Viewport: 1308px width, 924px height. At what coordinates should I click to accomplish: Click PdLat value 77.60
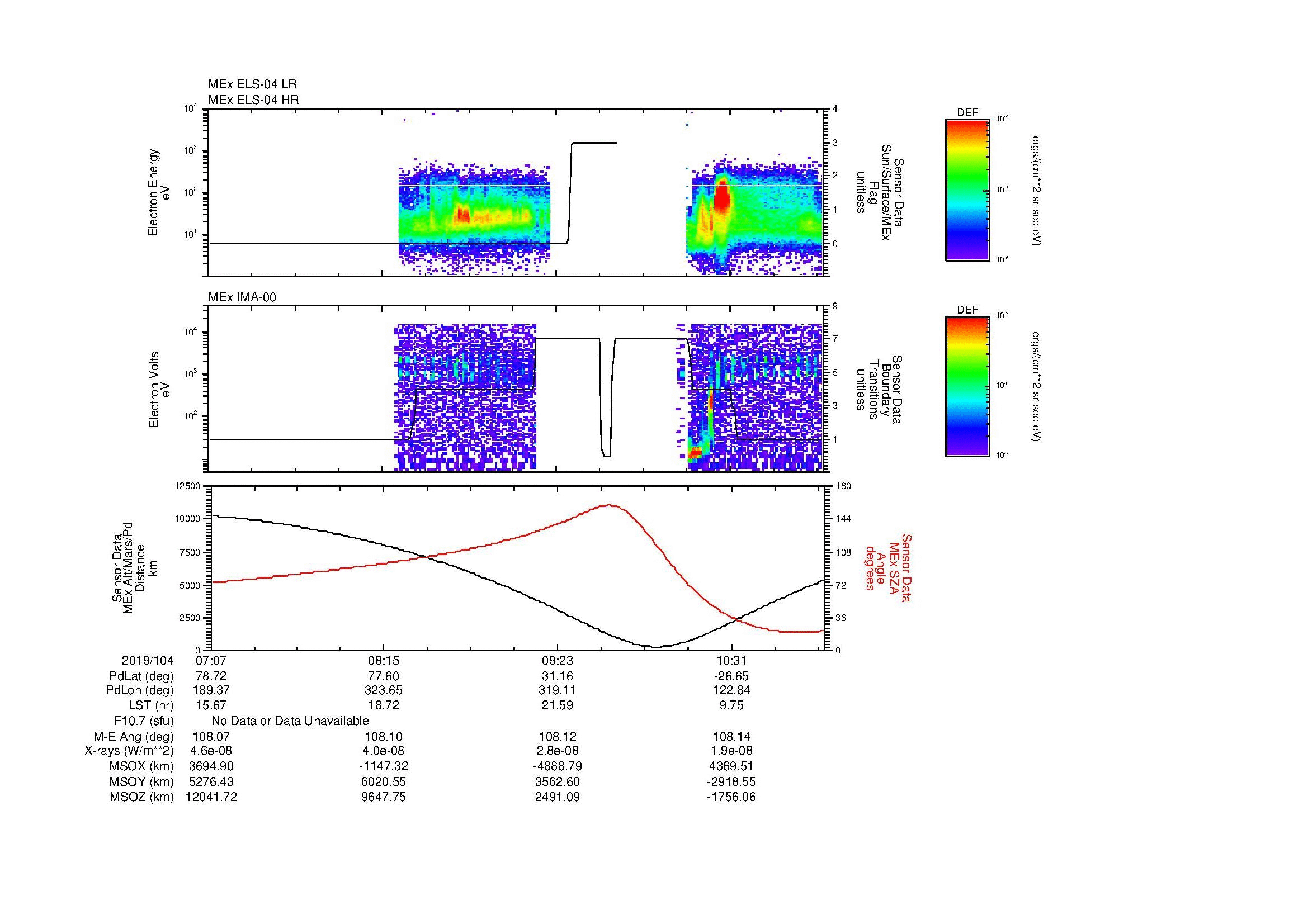pyautogui.click(x=384, y=676)
